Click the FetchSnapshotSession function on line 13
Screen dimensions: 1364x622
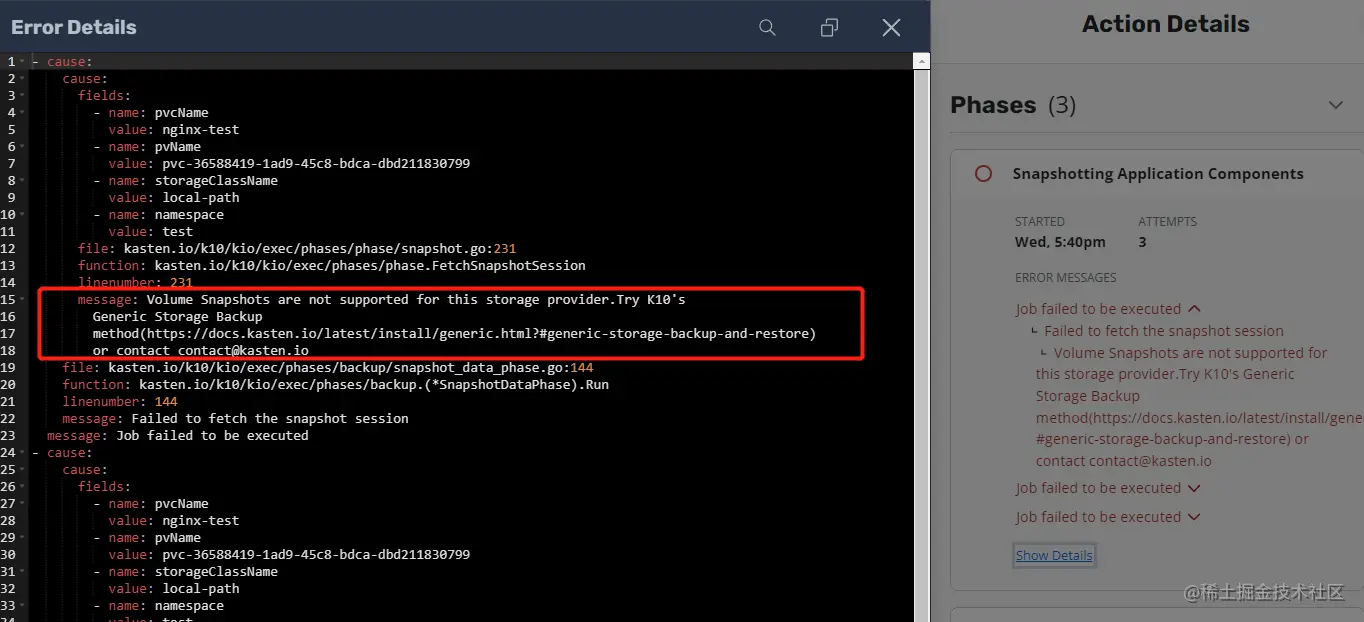[370, 266]
